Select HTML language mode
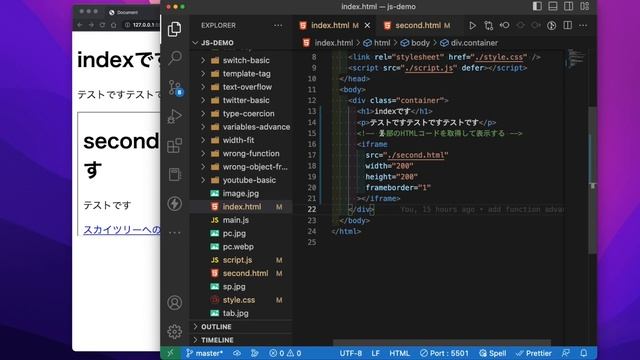 click(x=399, y=353)
